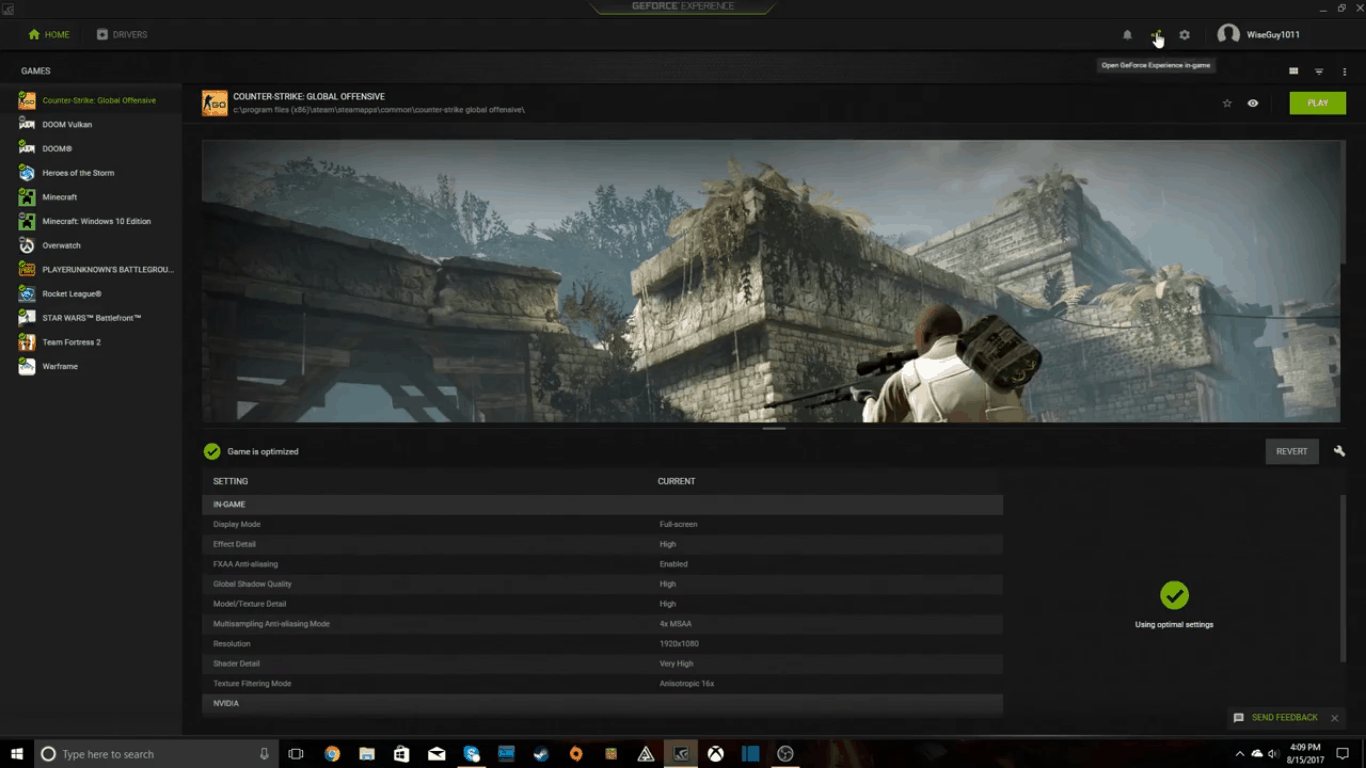
Task: Click the IN-GAME section header
Action: coord(602,505)
